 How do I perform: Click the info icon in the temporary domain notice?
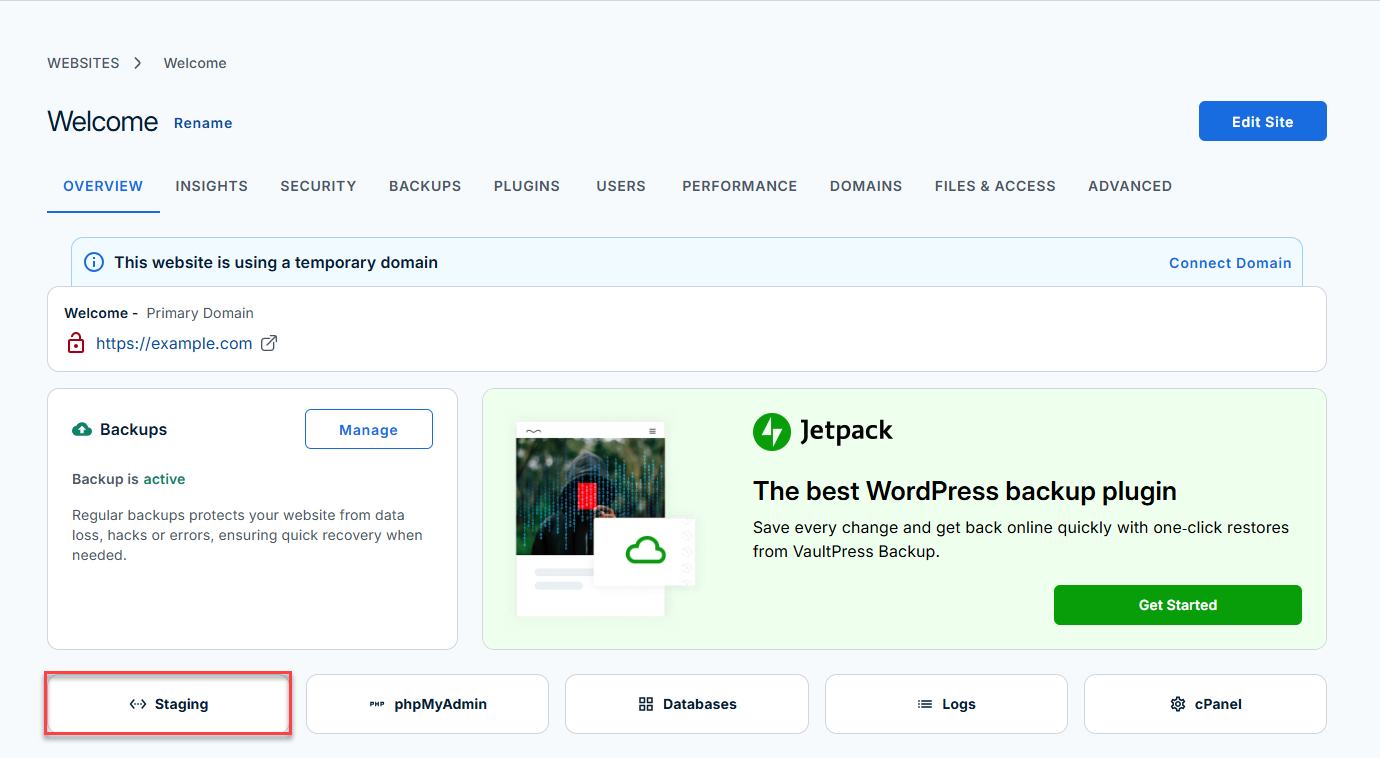click(x=94, y=262)
